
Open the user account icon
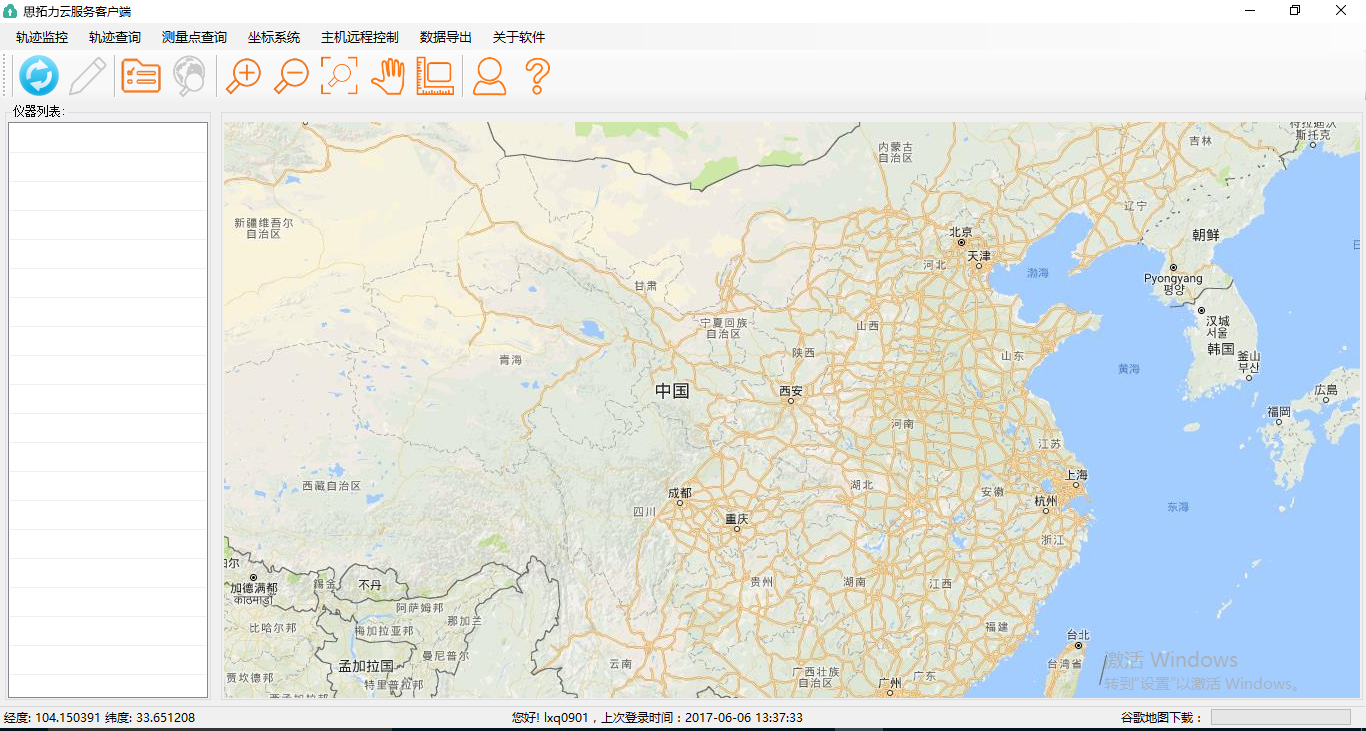[489, 76]
